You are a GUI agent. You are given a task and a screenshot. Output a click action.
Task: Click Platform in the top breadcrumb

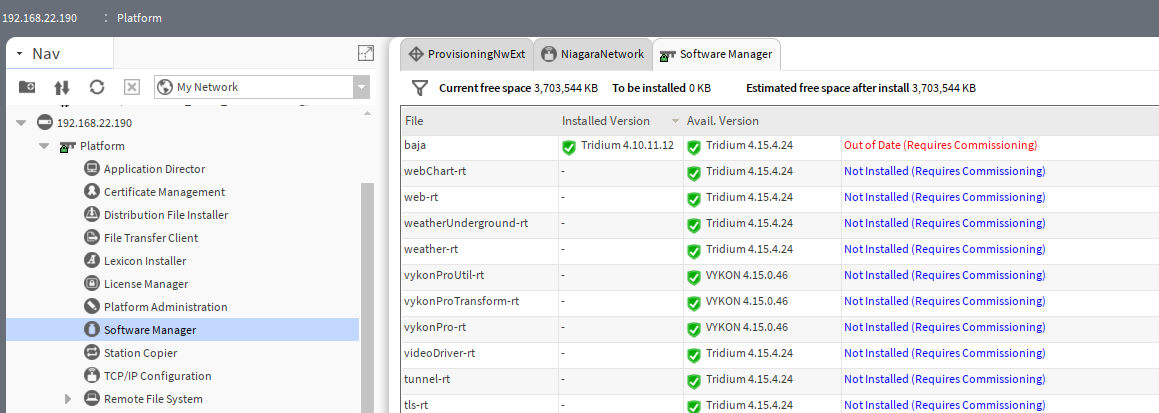pyautogui.click(x=139, y=18)
